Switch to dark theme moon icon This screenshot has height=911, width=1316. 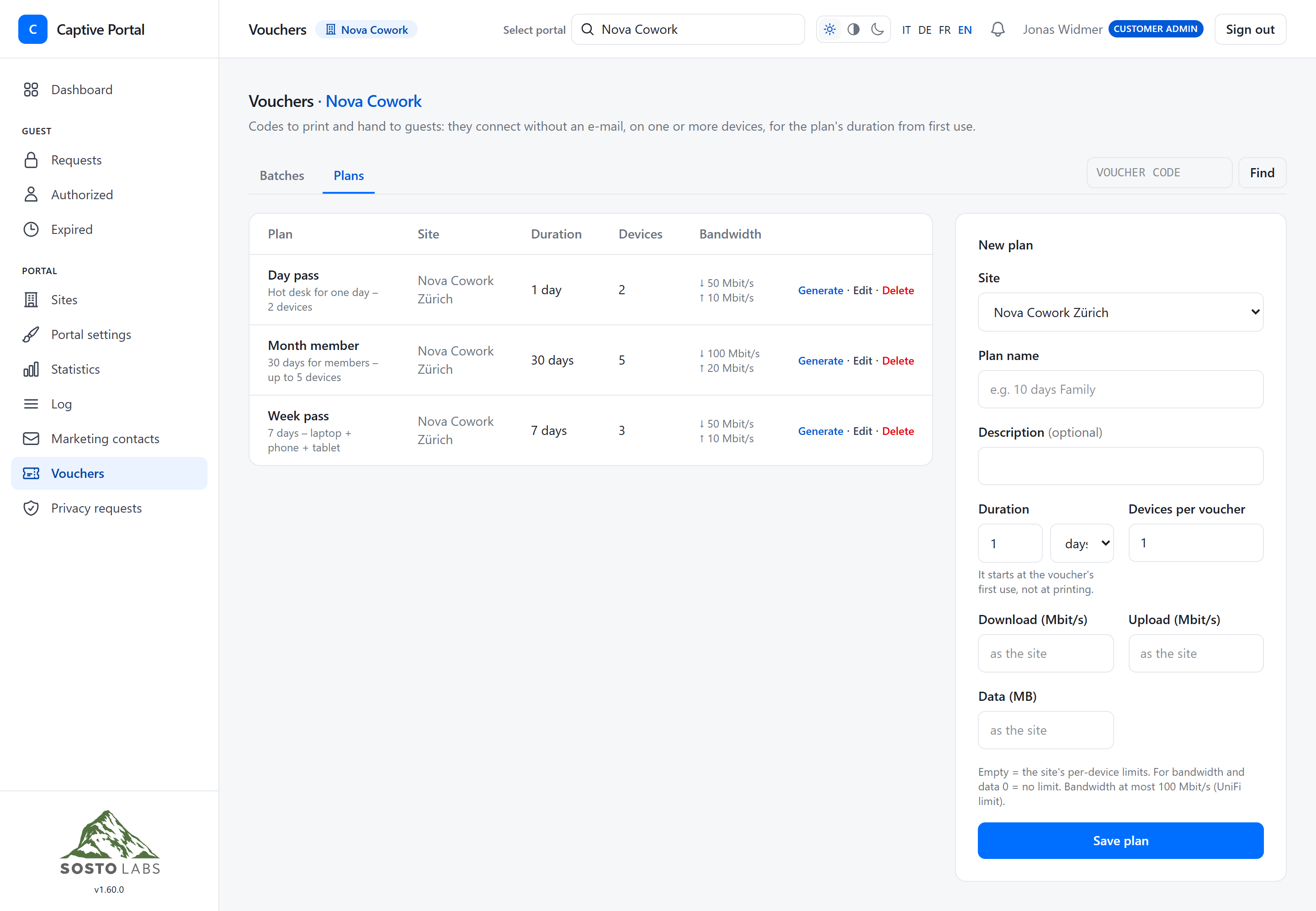pyautogui.click(x=877, y=29)
